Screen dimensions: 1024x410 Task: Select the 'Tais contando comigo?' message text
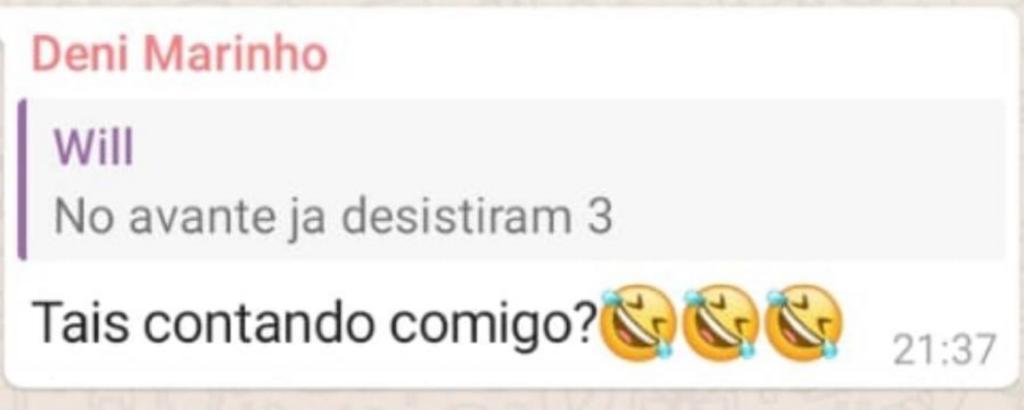315,324
